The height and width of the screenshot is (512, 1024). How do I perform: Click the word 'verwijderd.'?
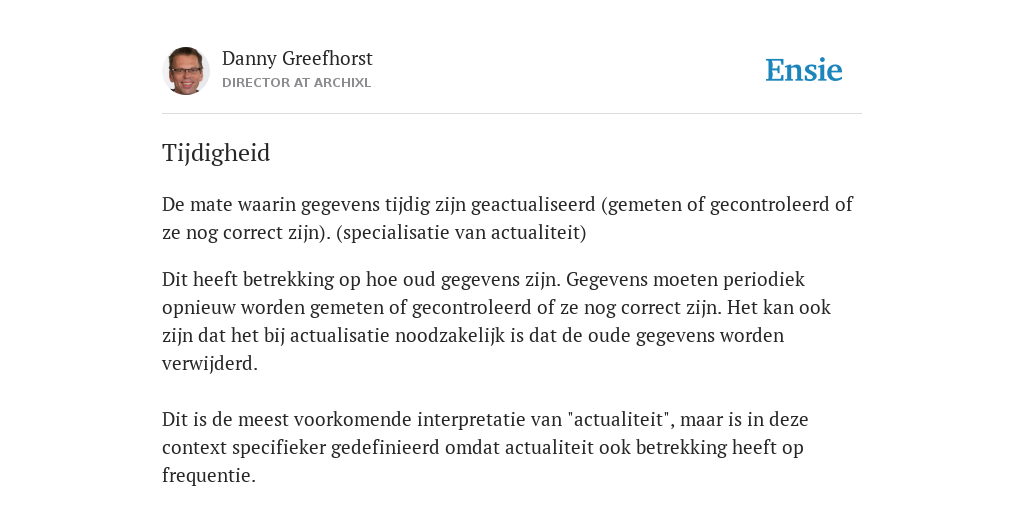[210, 364]
